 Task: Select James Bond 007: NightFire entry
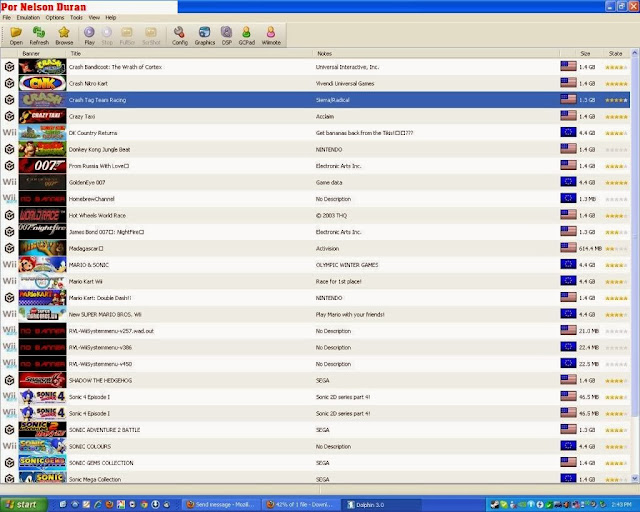point(106,232)
